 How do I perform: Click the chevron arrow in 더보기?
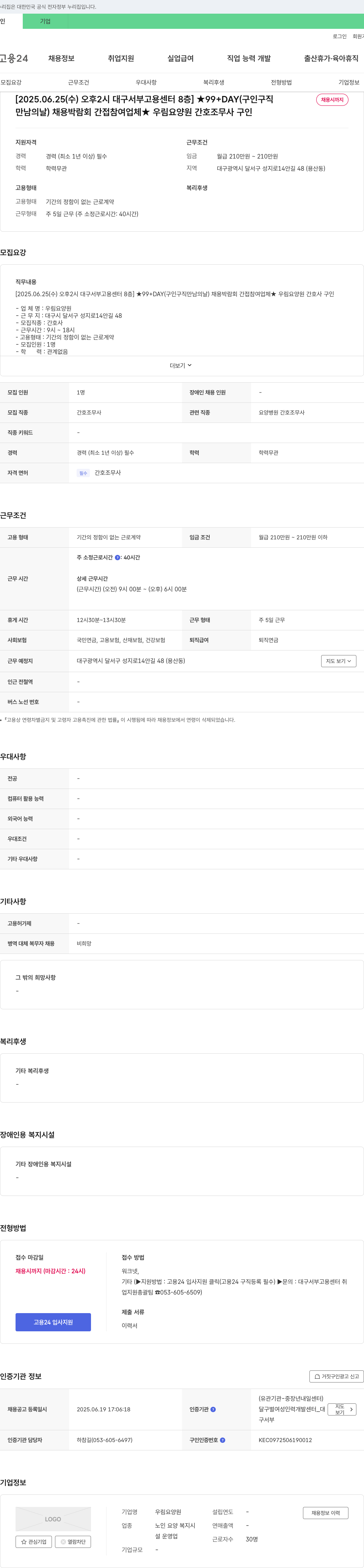[x=190, y=365]
